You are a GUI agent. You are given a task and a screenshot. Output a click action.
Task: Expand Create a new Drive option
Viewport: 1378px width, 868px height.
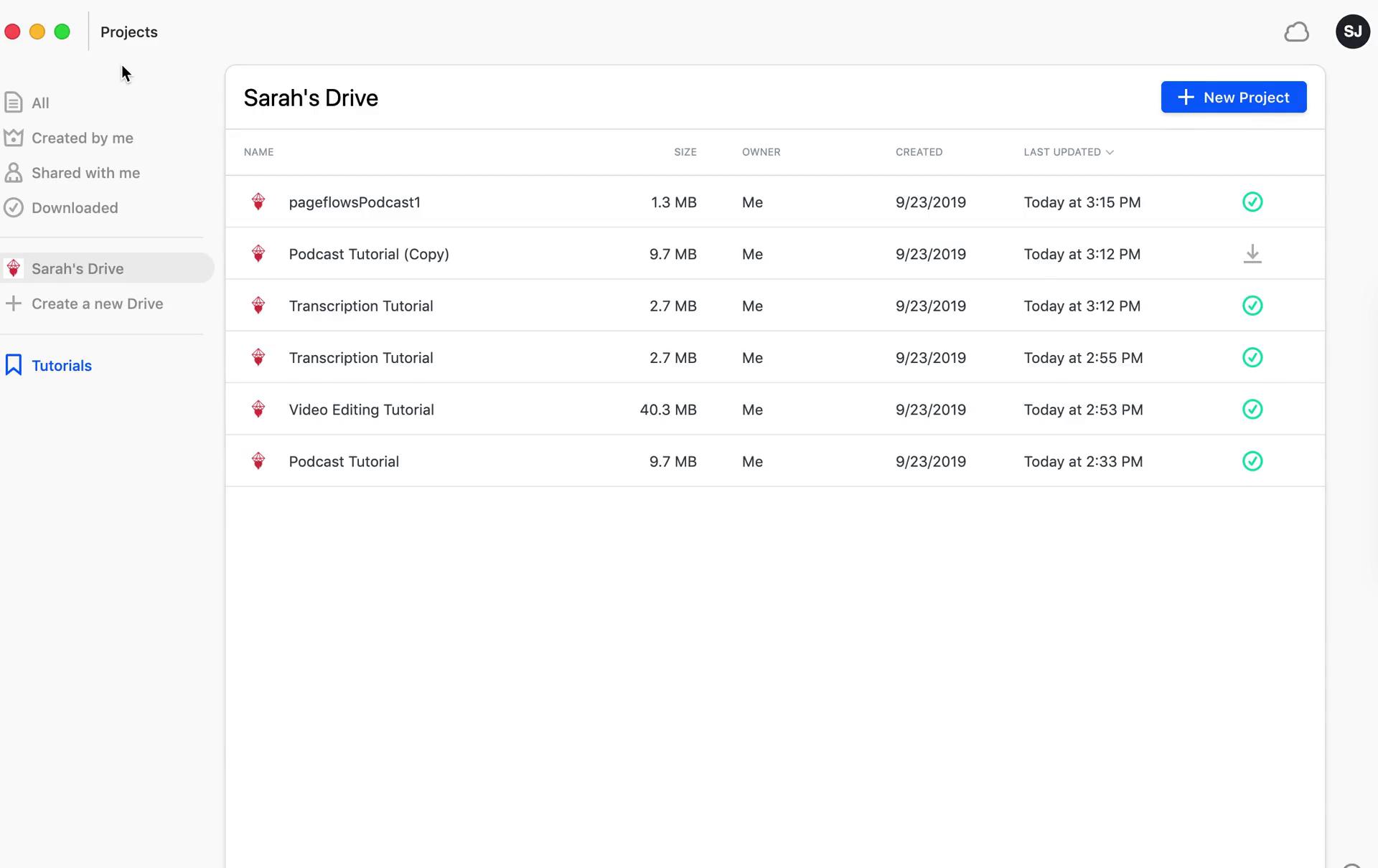point(97,303)
